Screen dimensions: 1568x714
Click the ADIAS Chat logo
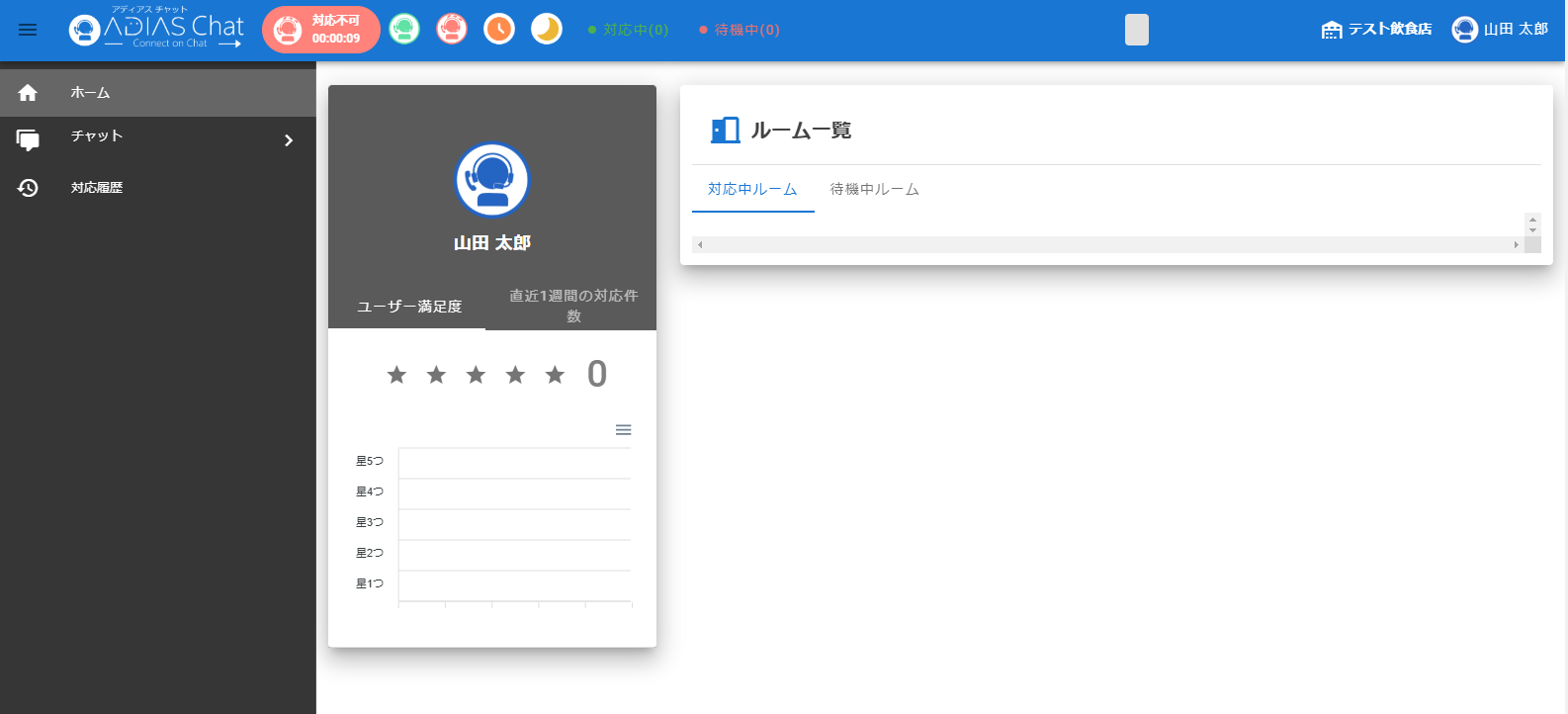157,30
